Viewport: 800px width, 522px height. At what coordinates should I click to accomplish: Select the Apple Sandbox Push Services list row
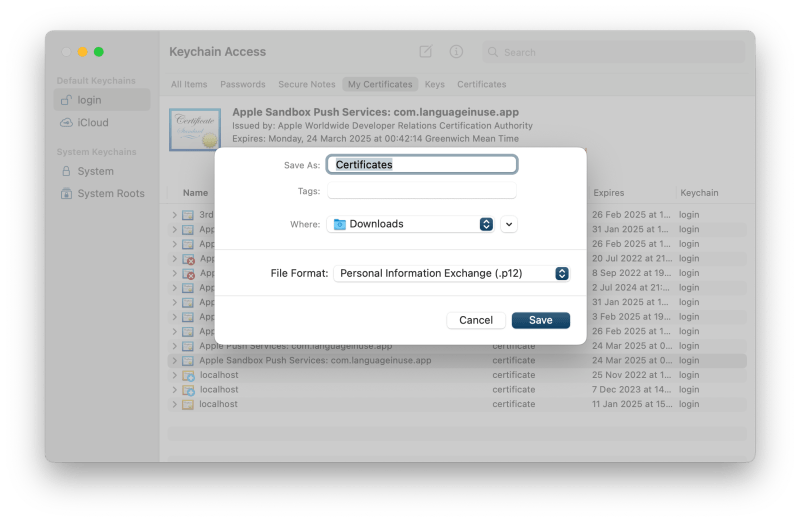457,360
